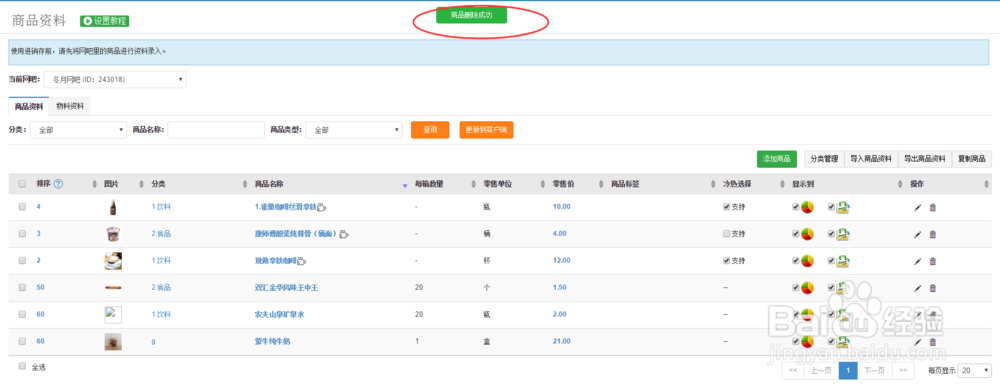Click the instant noodle cup thumbnail

(113, 234)
